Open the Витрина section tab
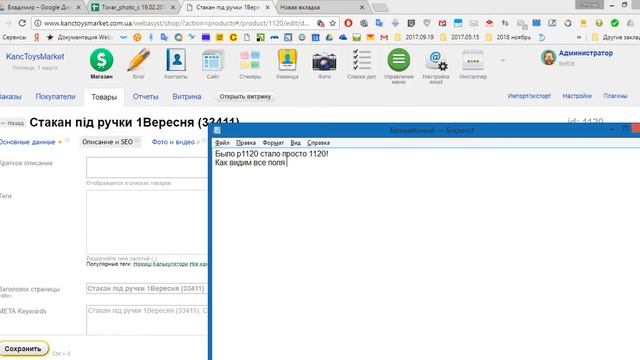 coord(187,96)
